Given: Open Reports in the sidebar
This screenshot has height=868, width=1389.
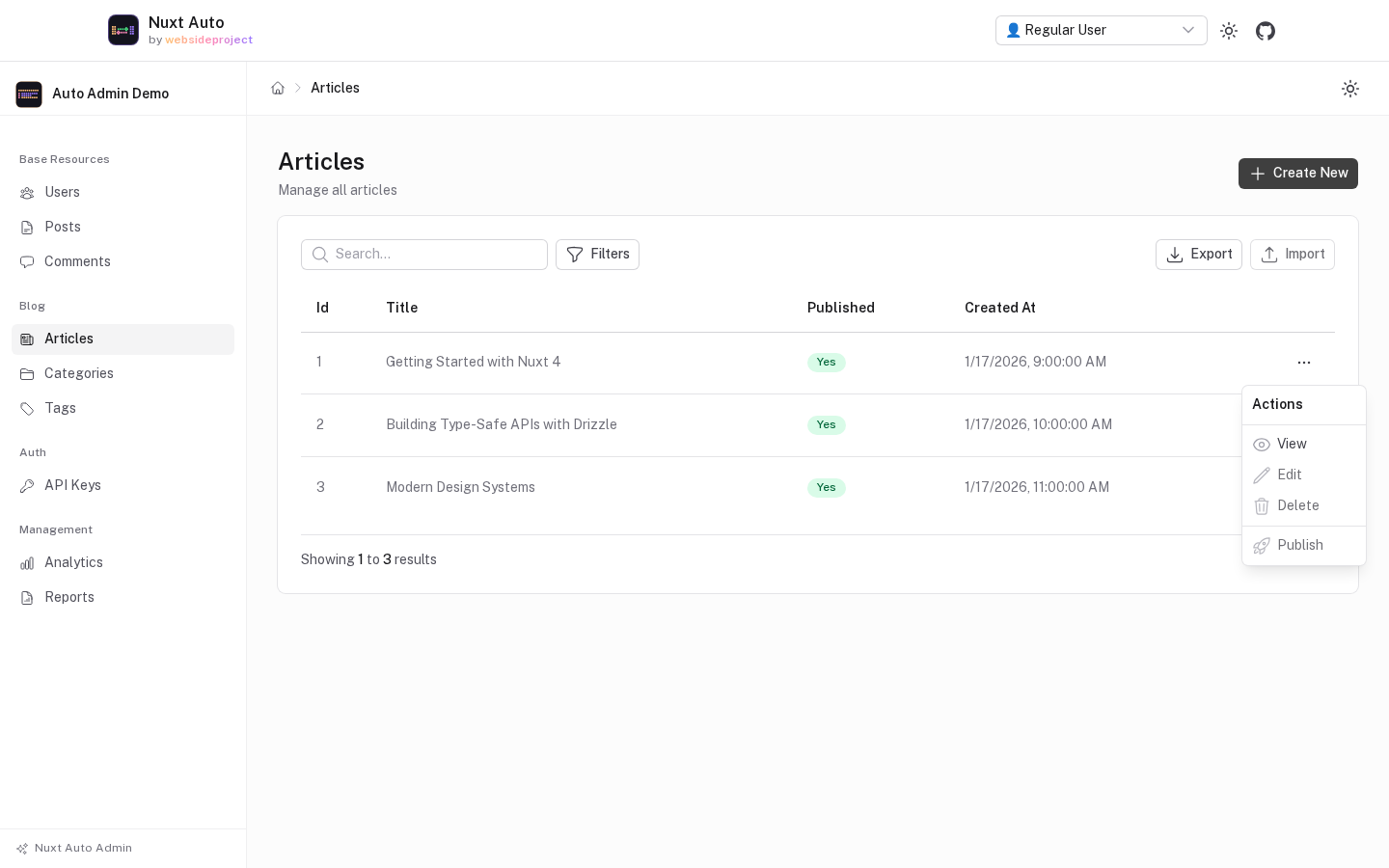Looking at the screenshot, I should [x=123, y=598].
